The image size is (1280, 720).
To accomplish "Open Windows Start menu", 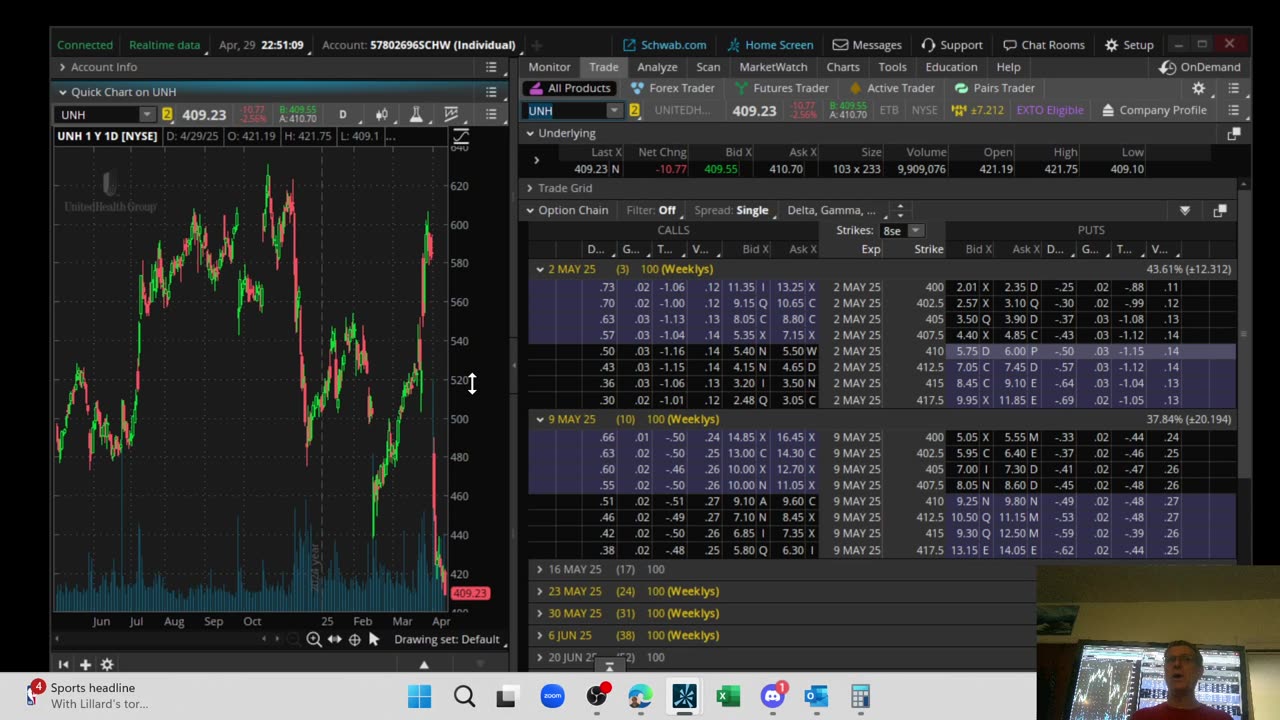I will (420, 696).
